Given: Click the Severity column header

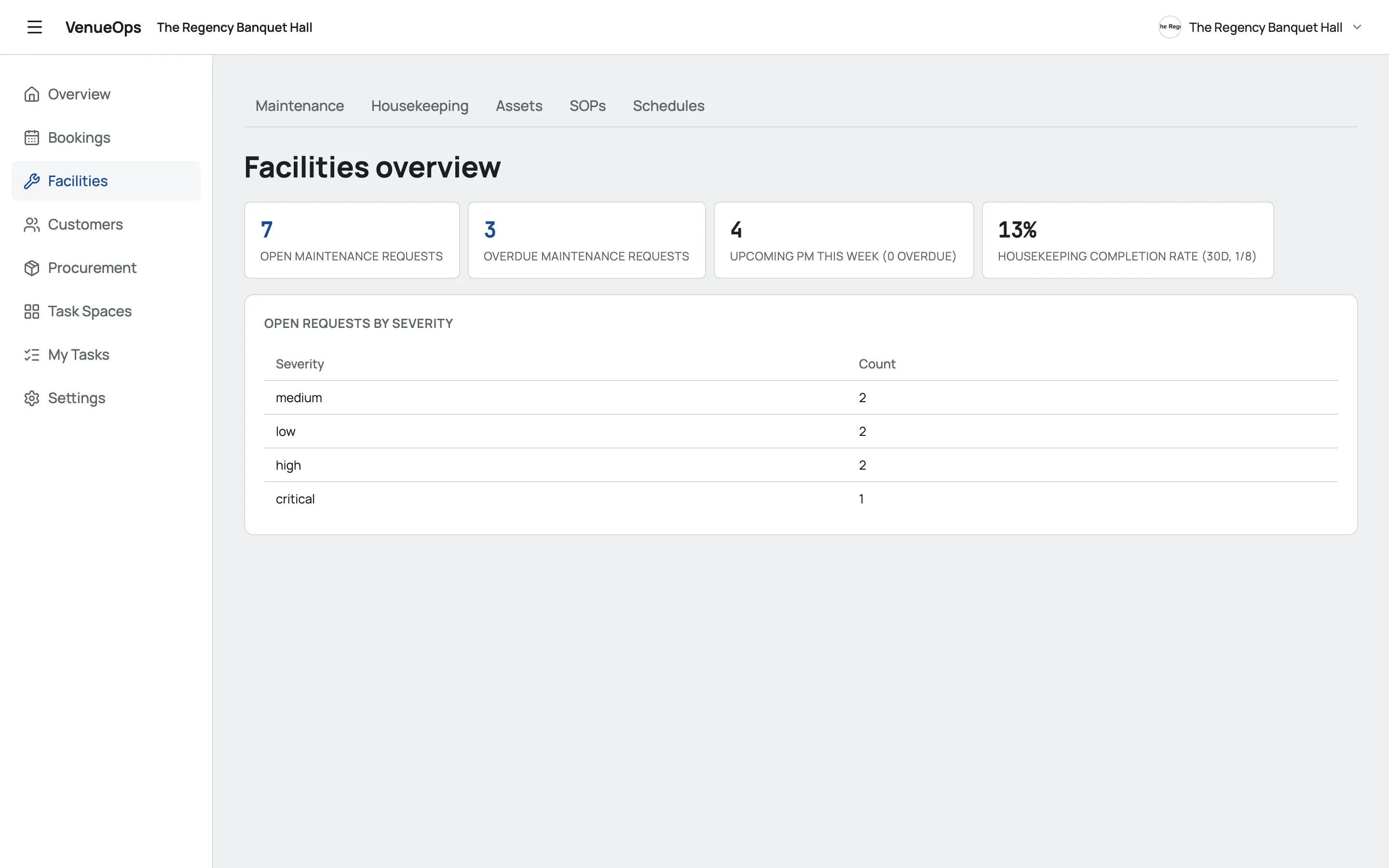Looking at the screenshot, I should (x=300, y=364).
